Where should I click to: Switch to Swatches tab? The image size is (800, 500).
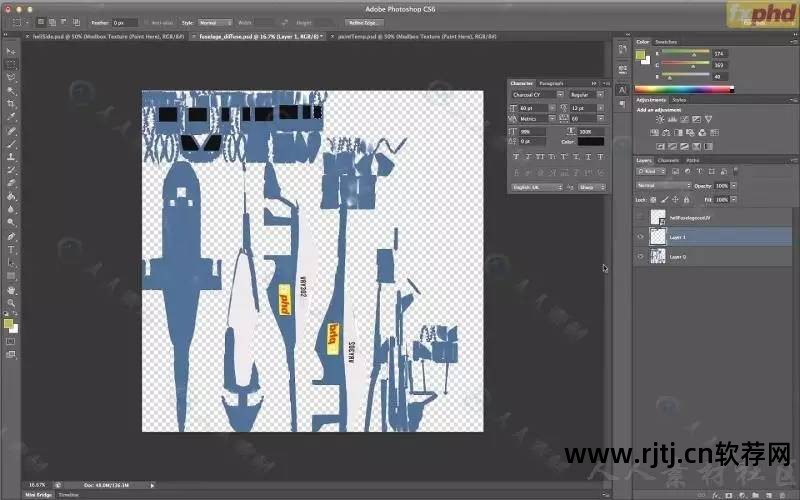[666, 42]
